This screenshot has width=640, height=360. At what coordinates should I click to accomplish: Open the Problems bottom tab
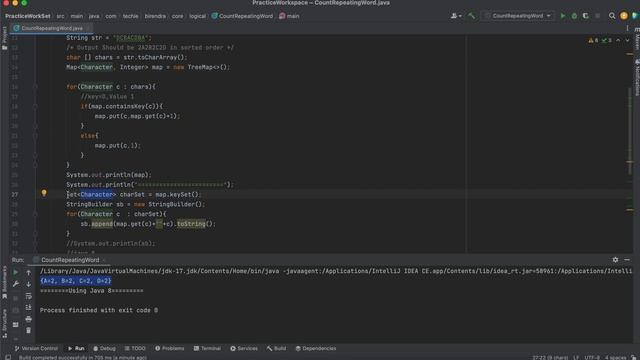(169, 348)
